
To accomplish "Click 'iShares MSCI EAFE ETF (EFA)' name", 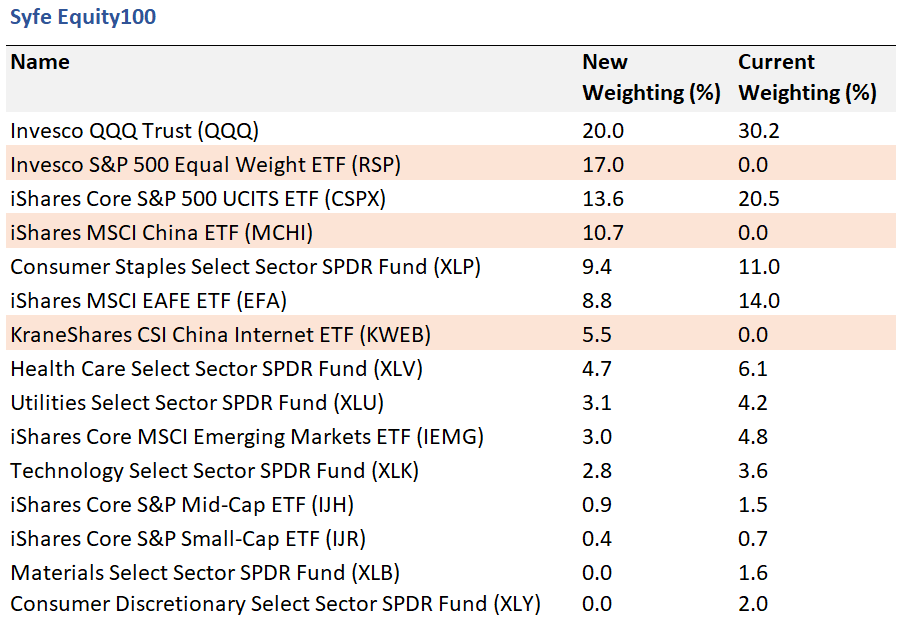I will pos(149,301).
